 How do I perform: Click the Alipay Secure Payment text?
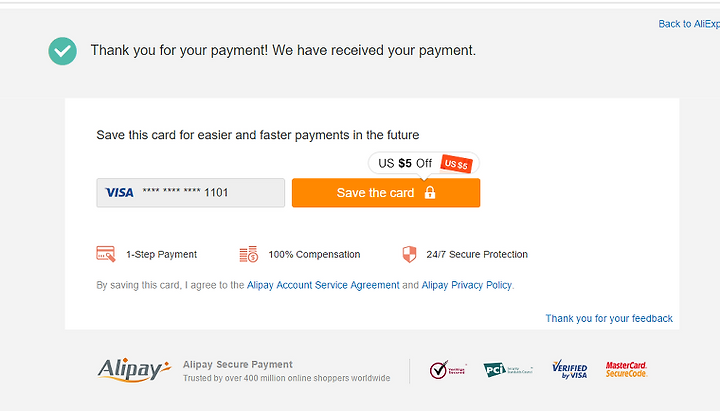tap(237, 365)
